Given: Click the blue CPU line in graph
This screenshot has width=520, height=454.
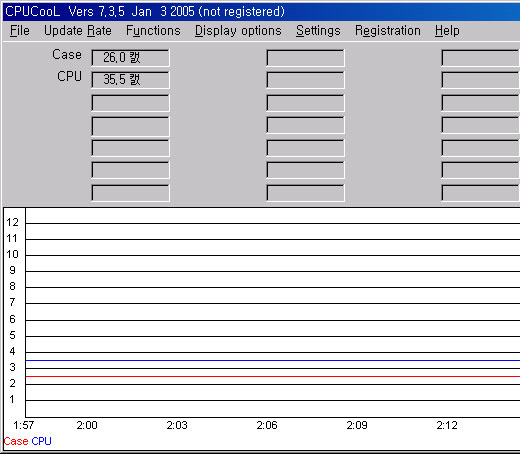Looking at the screenshot, I should [x=273, y=360].
